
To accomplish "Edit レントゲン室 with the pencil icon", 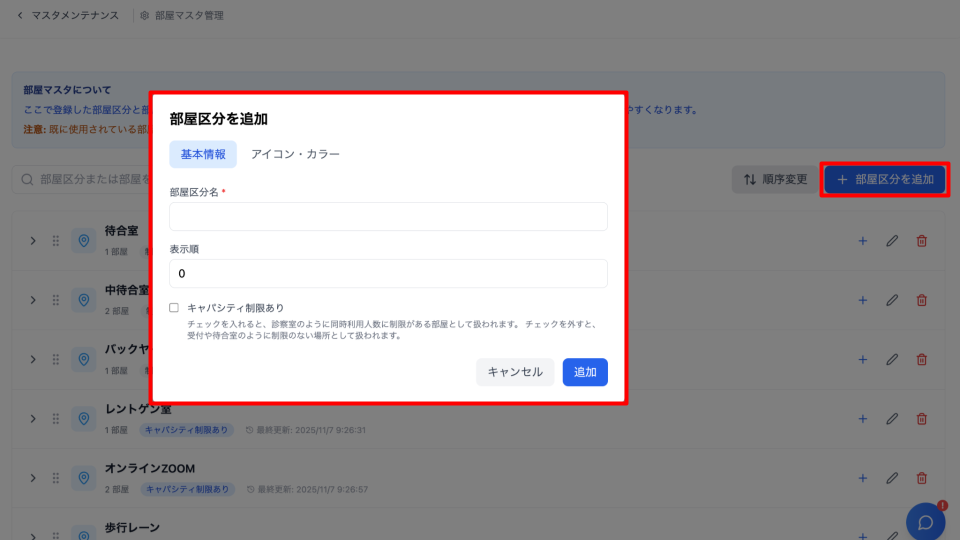I will pos(892,419).
